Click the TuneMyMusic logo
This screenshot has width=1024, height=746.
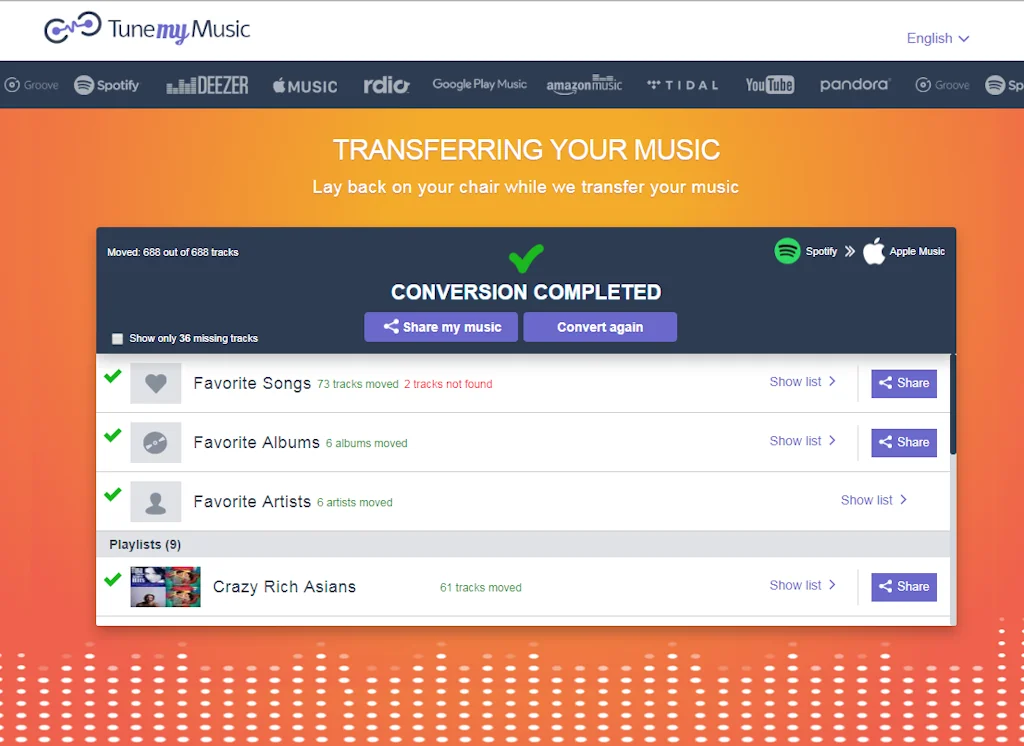click(146, 30)
